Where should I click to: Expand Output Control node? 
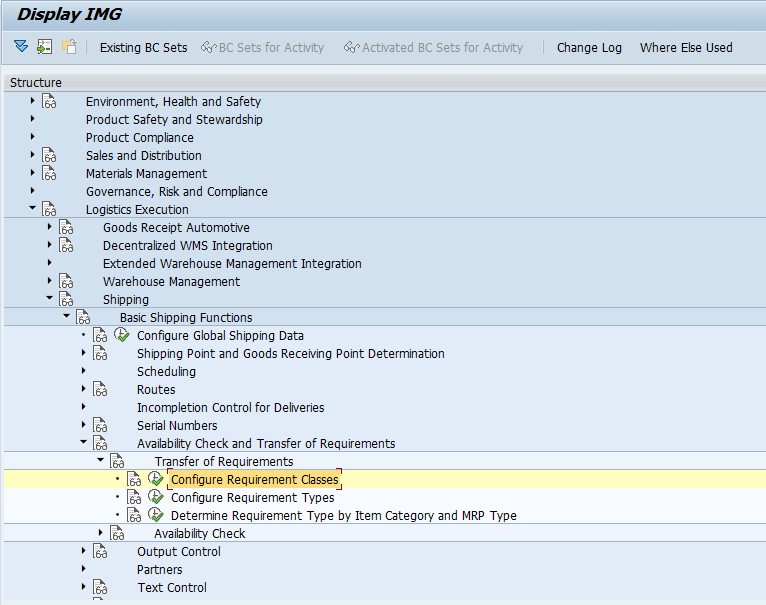click(x=84, y=551)
